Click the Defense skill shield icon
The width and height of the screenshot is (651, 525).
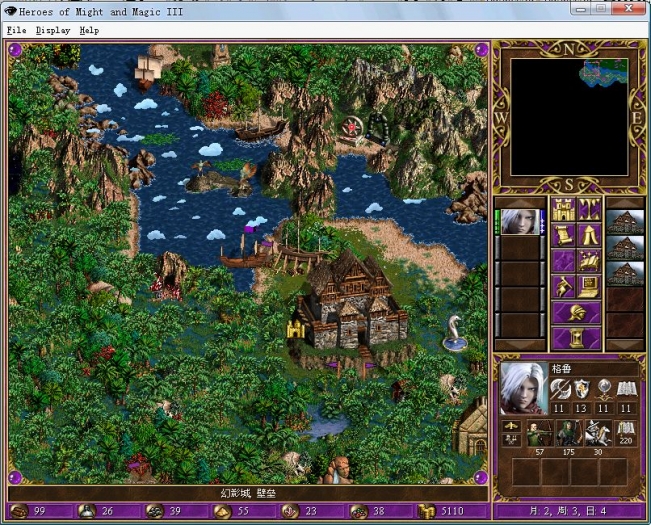click(581, 389)
